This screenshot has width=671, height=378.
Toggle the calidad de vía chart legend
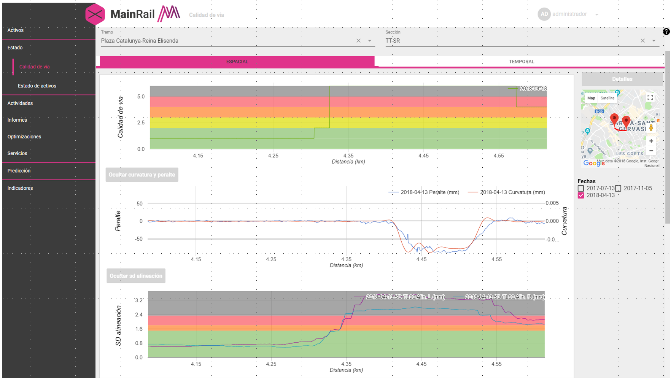[527, 89]
